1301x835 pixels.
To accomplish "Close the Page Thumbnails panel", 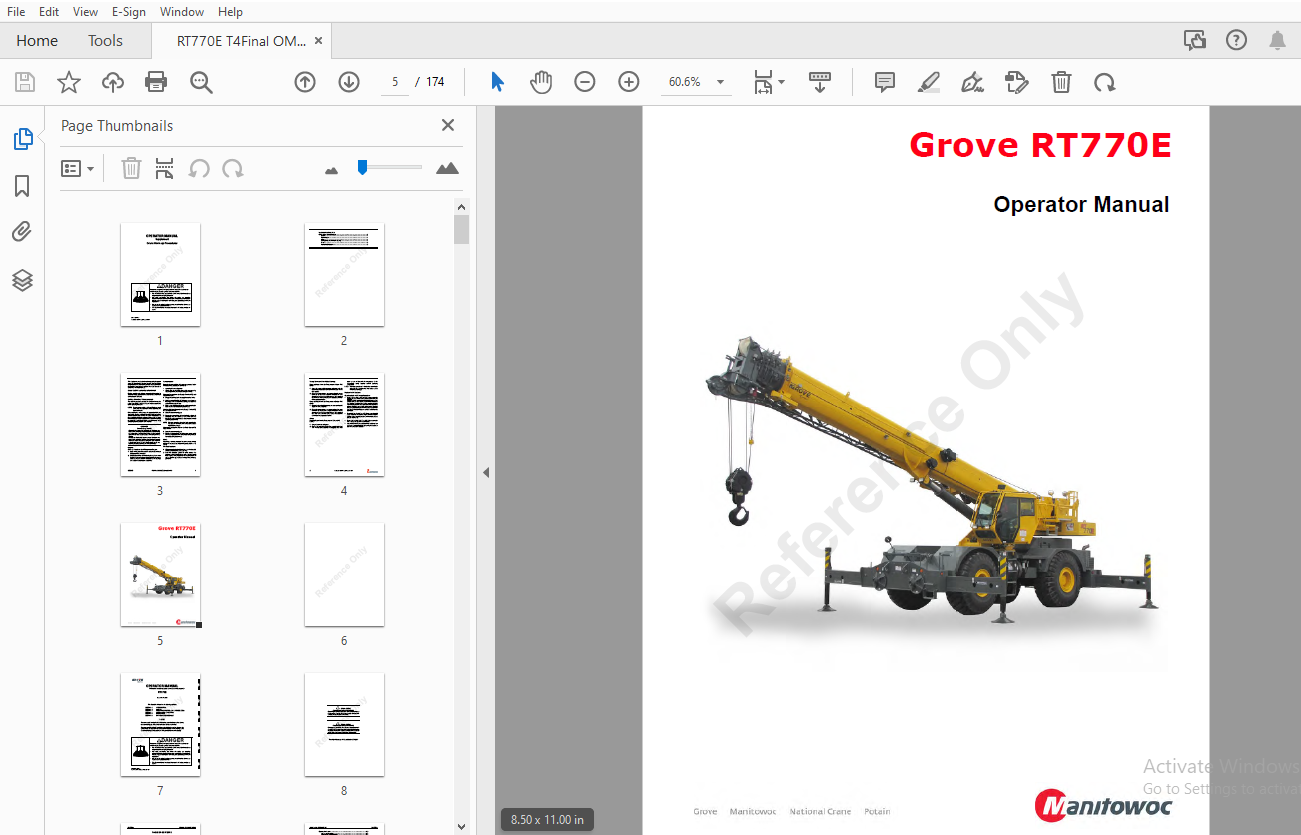I will [448, 125].
